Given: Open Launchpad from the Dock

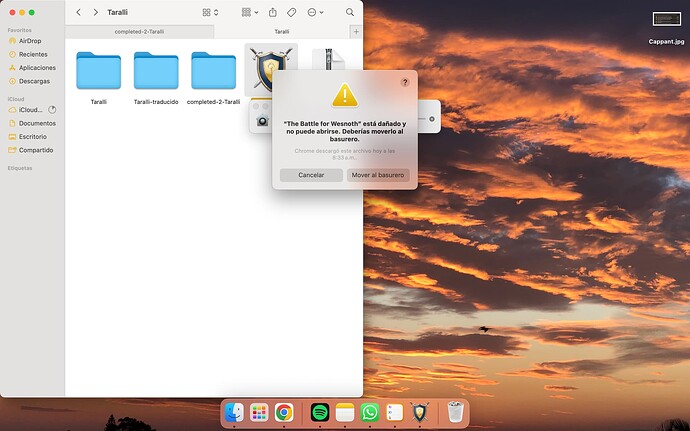Looking at the screenshot, I should [x=259, y=411].
